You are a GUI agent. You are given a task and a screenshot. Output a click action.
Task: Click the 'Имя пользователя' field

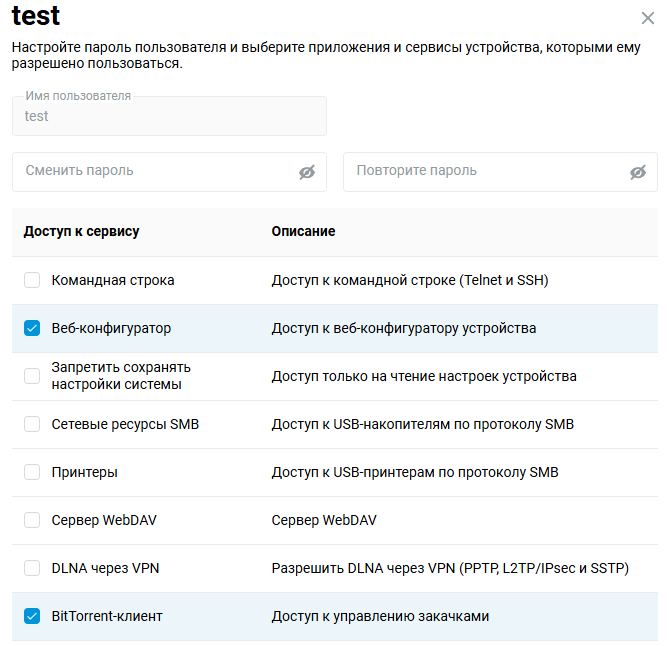click(x=169, y=116)
